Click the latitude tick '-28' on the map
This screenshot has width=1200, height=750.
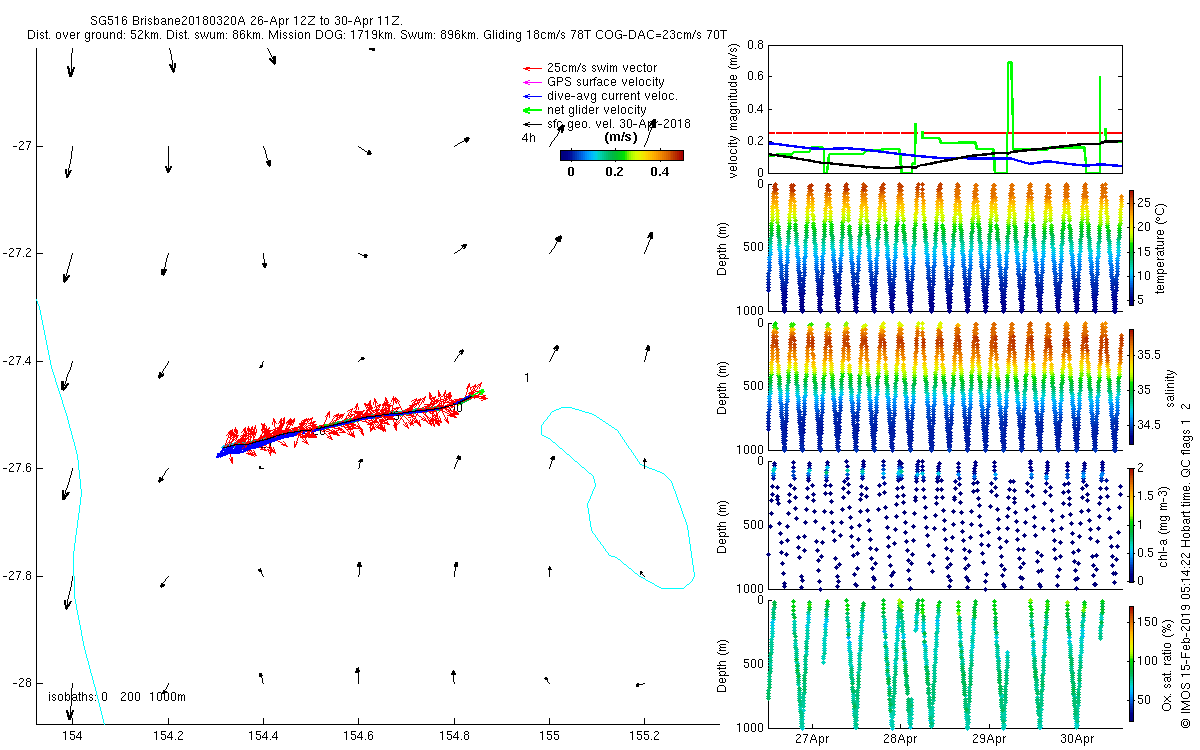[x=23, y=683]
